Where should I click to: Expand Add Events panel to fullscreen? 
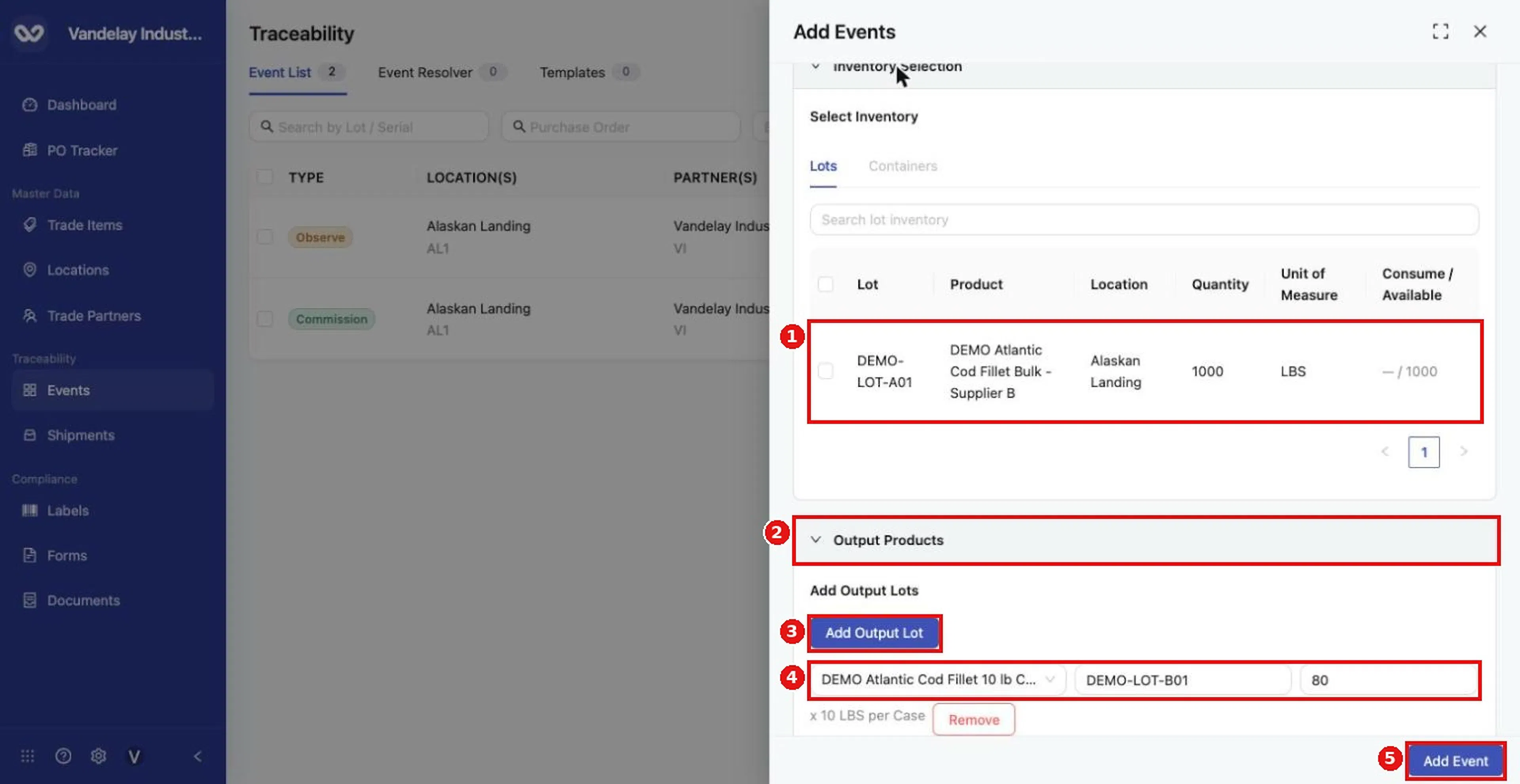pos(1440,31)
